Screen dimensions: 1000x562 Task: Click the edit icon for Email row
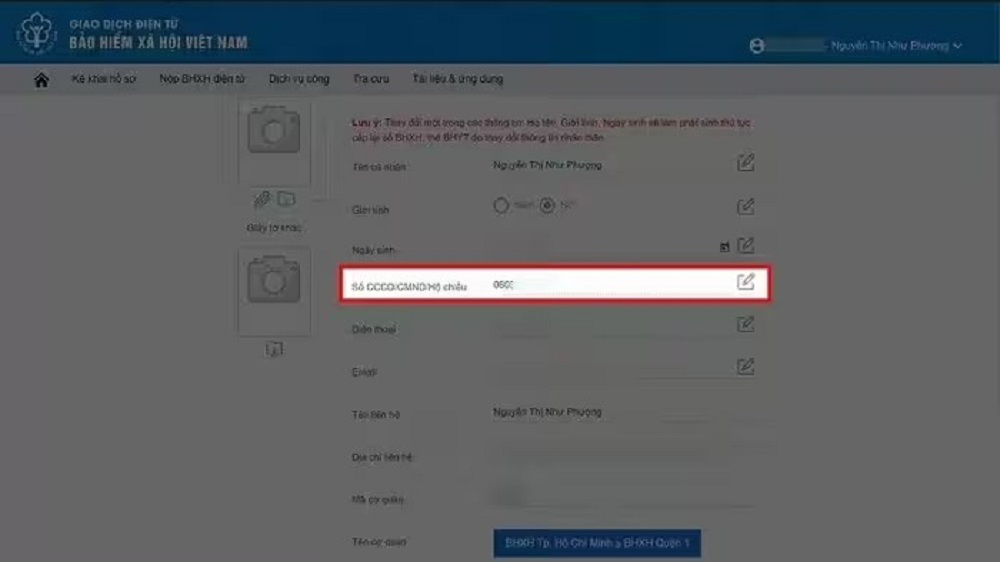[x=745, y=366]
